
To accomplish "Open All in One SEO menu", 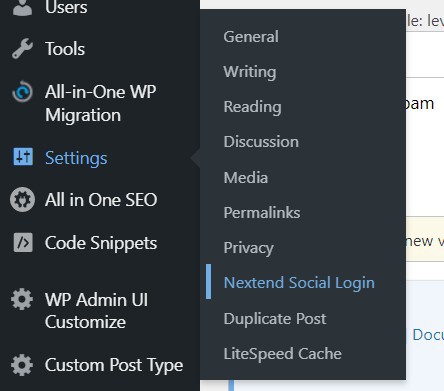I will (x=101, y=200).
